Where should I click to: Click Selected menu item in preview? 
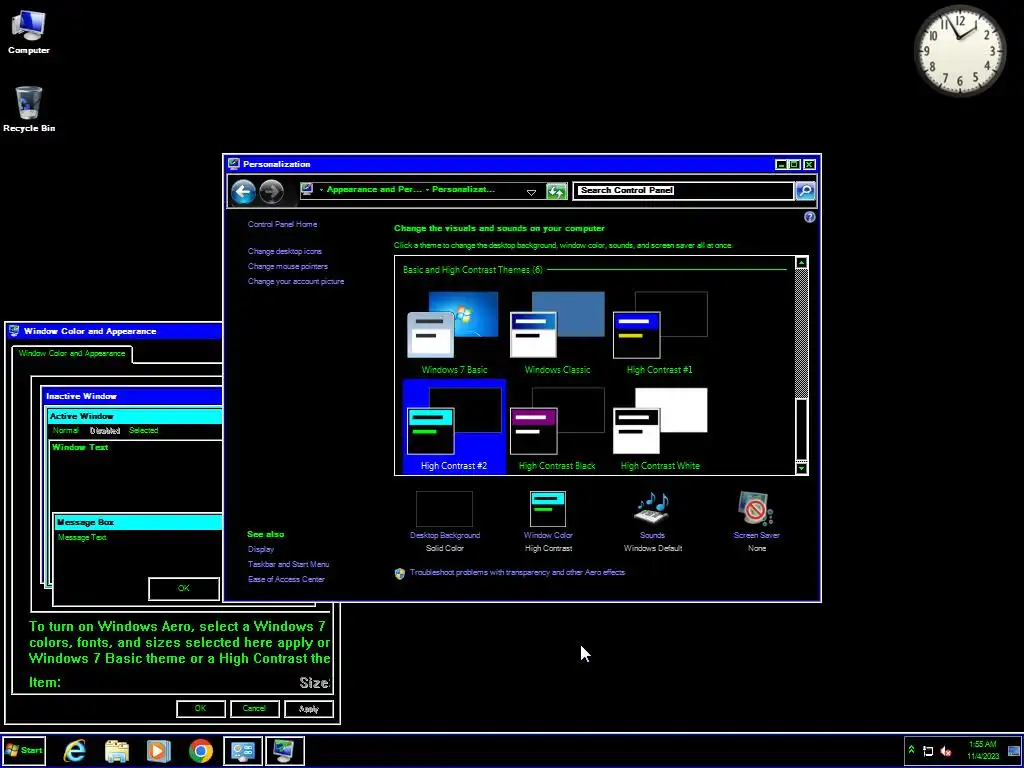coord(143,431)
